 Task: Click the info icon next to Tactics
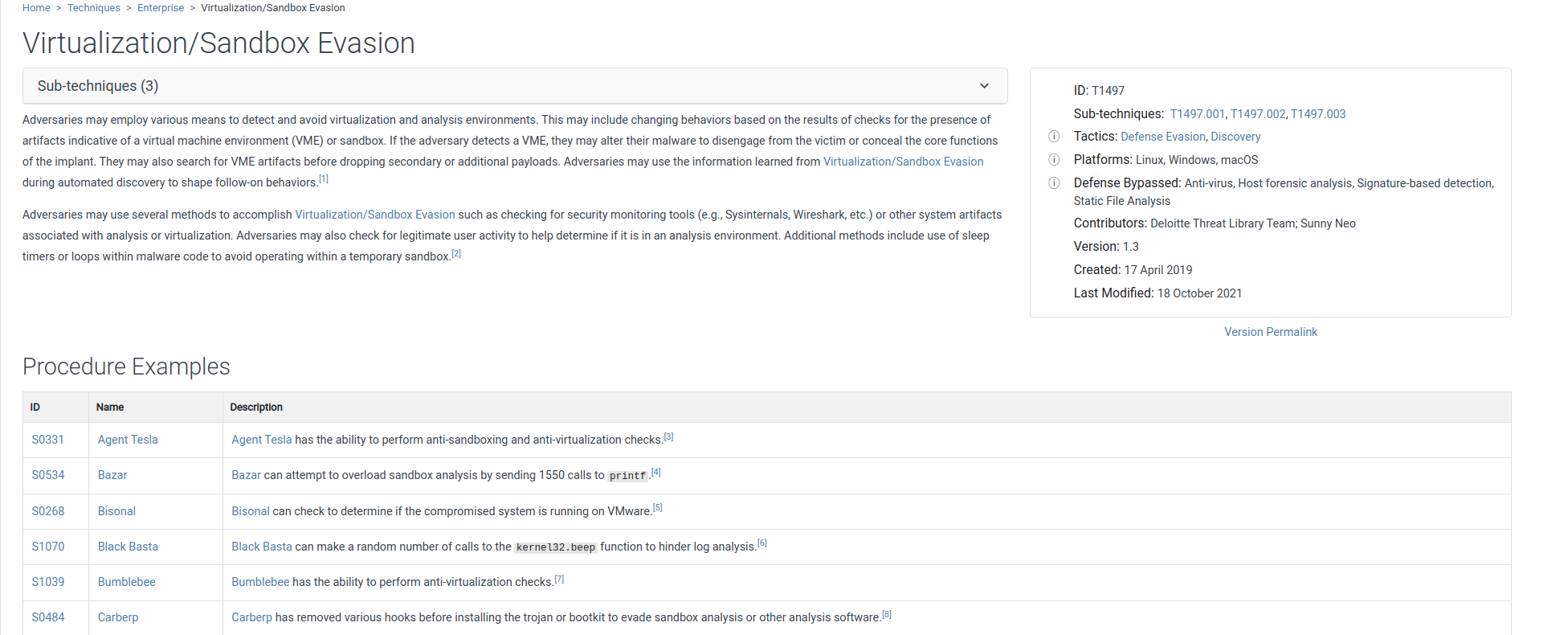1054,137
